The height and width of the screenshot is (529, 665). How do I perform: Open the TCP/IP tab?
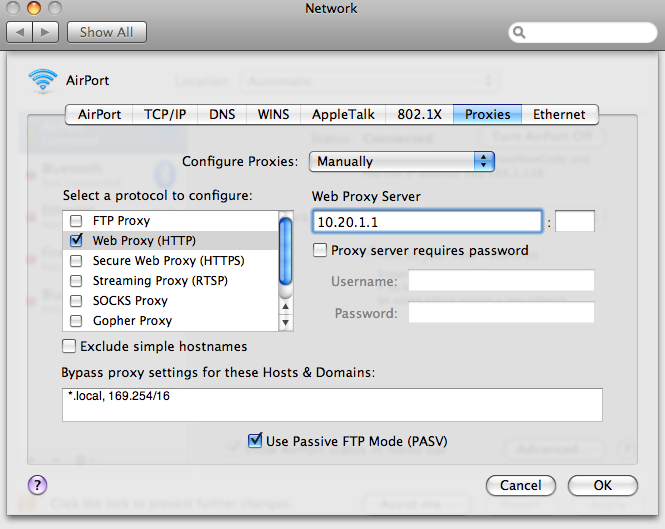point(169,114)
